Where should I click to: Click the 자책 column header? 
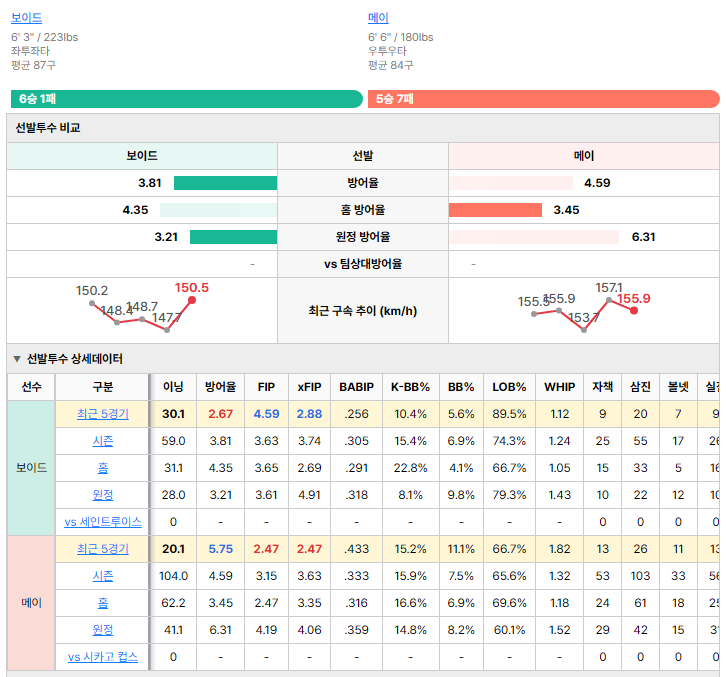pos(602,387)
